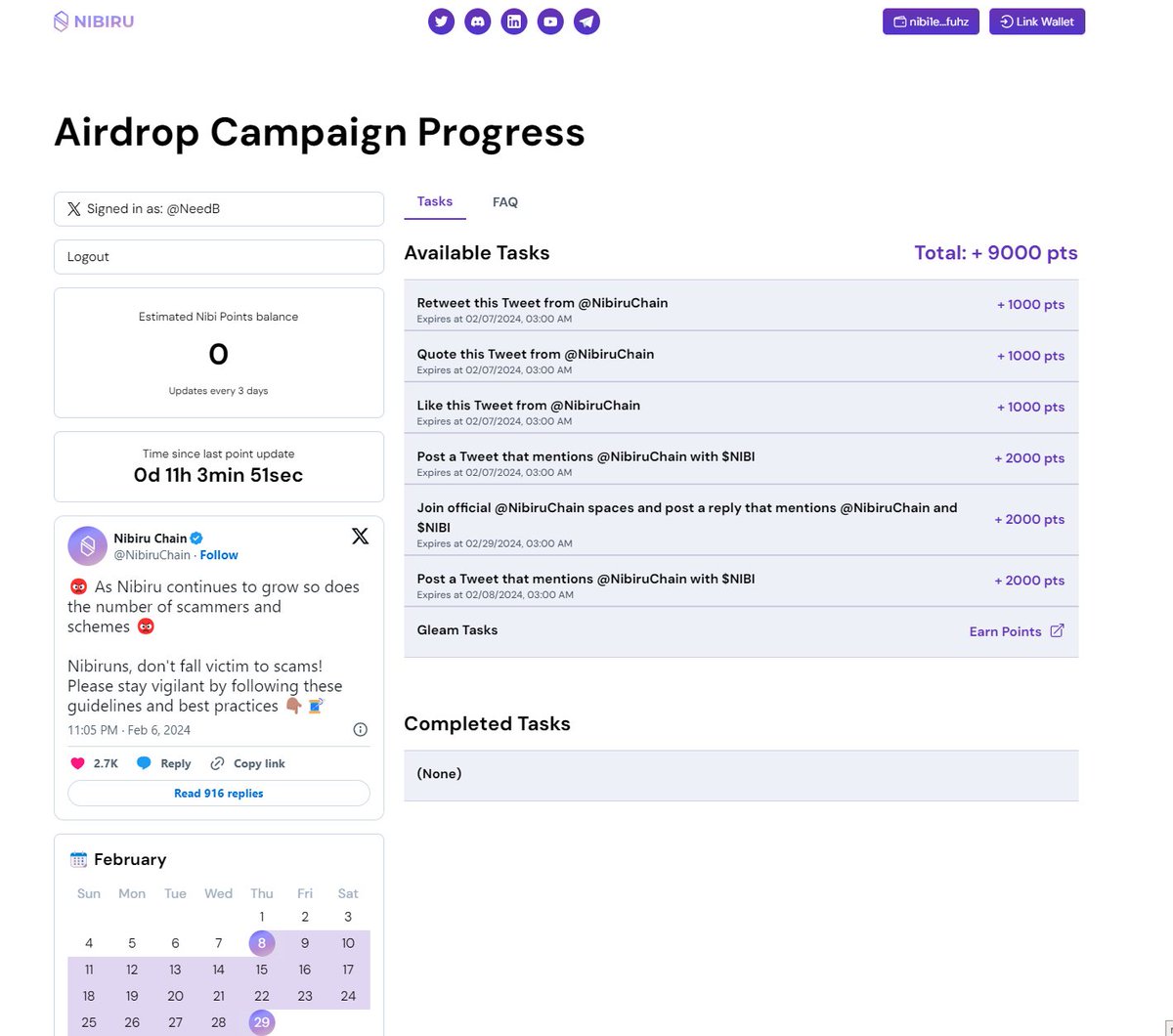Image resolution: width=1173 pixels, height=1036 pixels.
Task: Click the Signed in as @NeedB field
Action: [x=219, y=209]
